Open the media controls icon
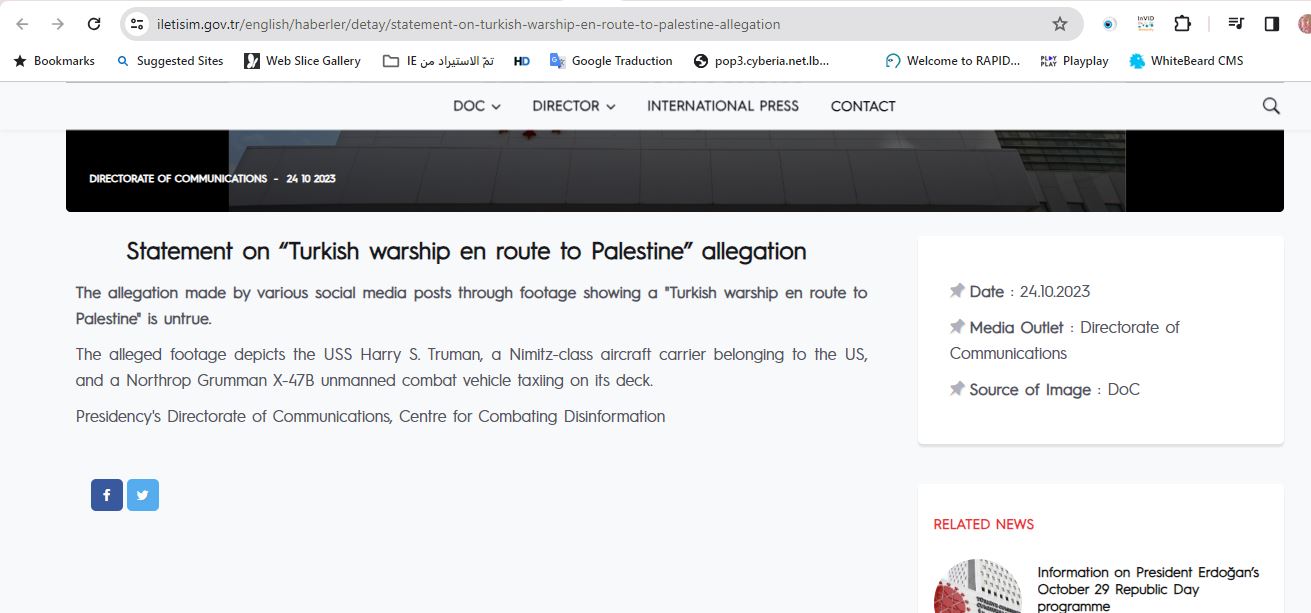The image size is (1311, 613). pyautogui.click(x=1236, y=24)
